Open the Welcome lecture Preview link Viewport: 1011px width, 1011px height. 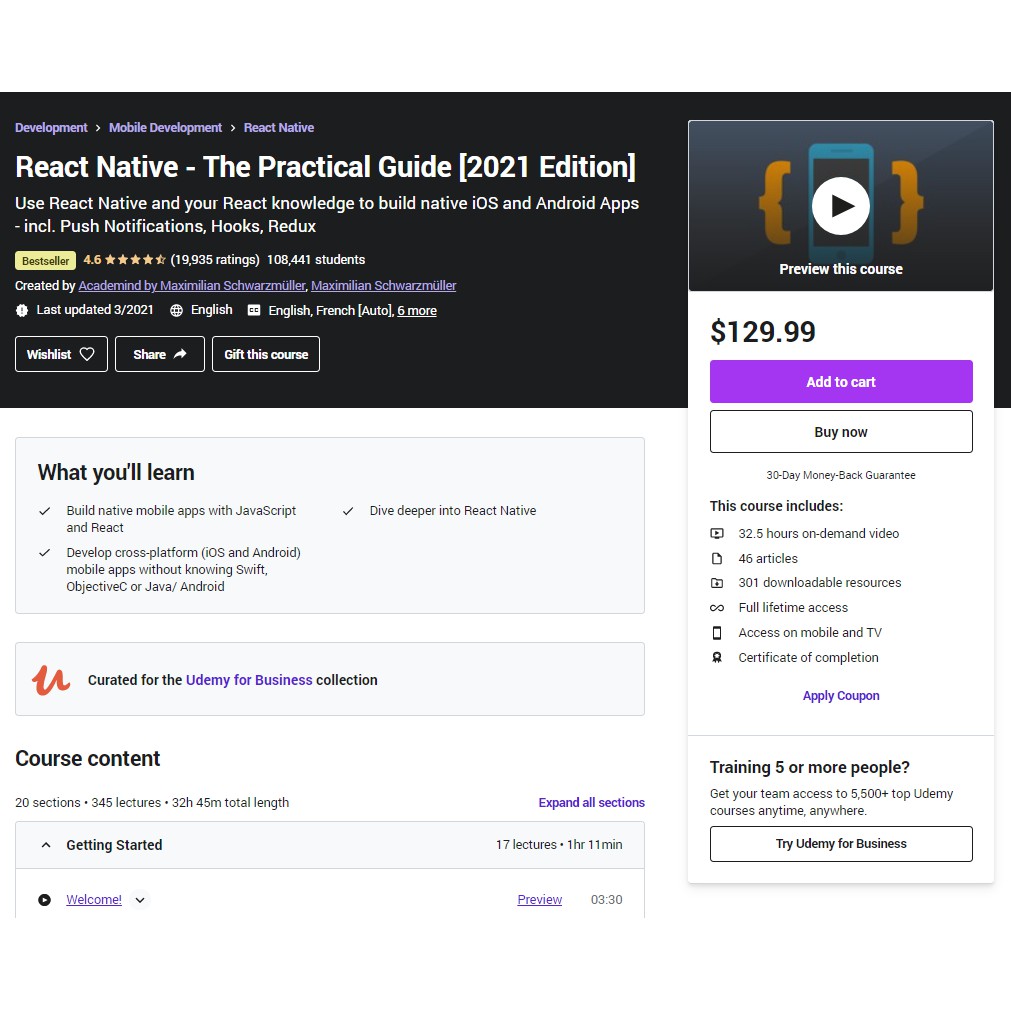point(539,900)
